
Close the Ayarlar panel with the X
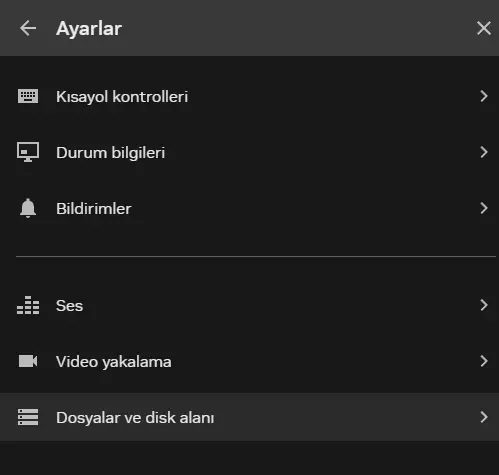coord(484,28)
